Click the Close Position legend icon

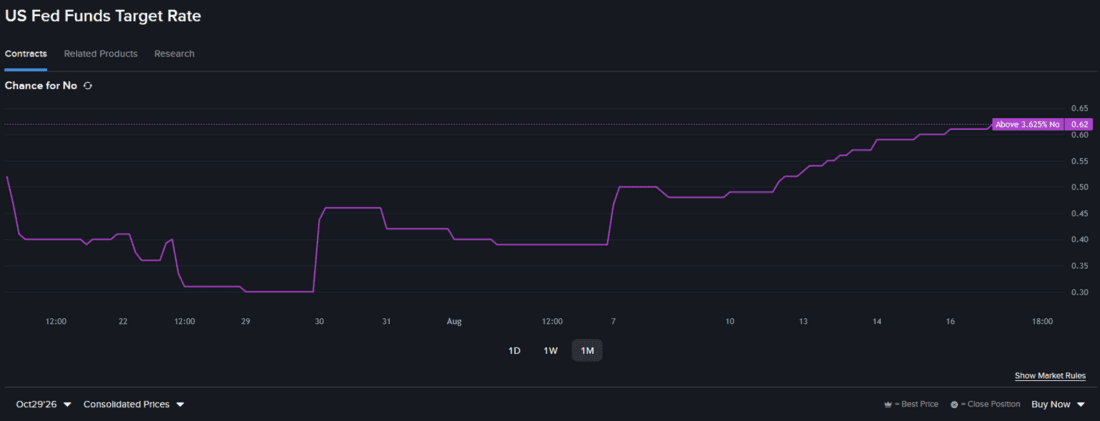(x=954, y=405)
